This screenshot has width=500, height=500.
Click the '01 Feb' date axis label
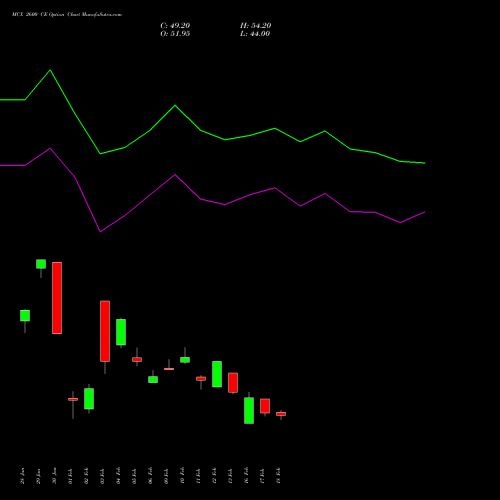click(x=70, y=476)
